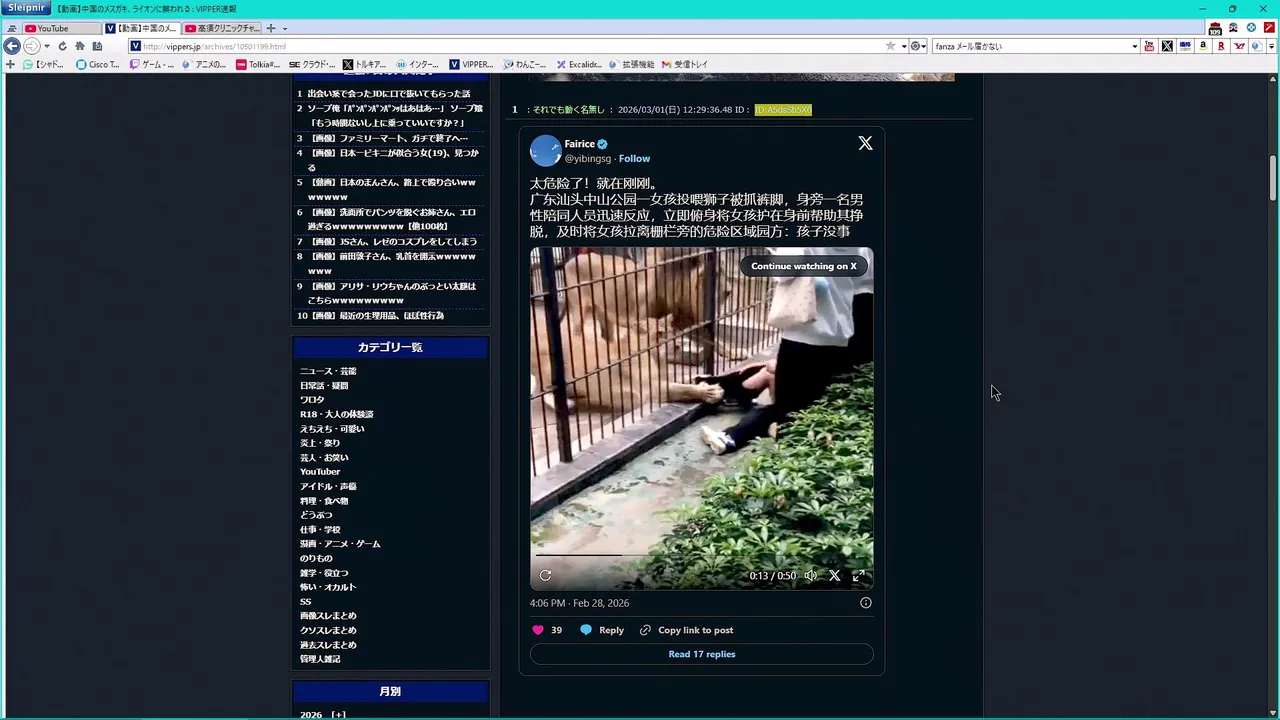
Task: Expand the search box history dropdown
Action: [x=1134, y=46]
